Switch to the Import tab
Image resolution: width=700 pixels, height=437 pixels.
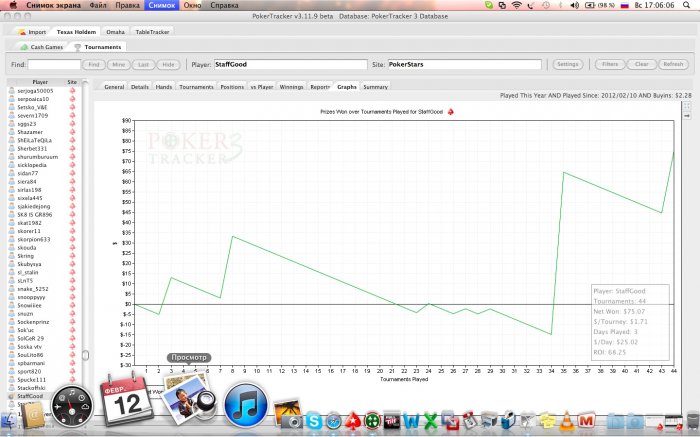(32, 32)
